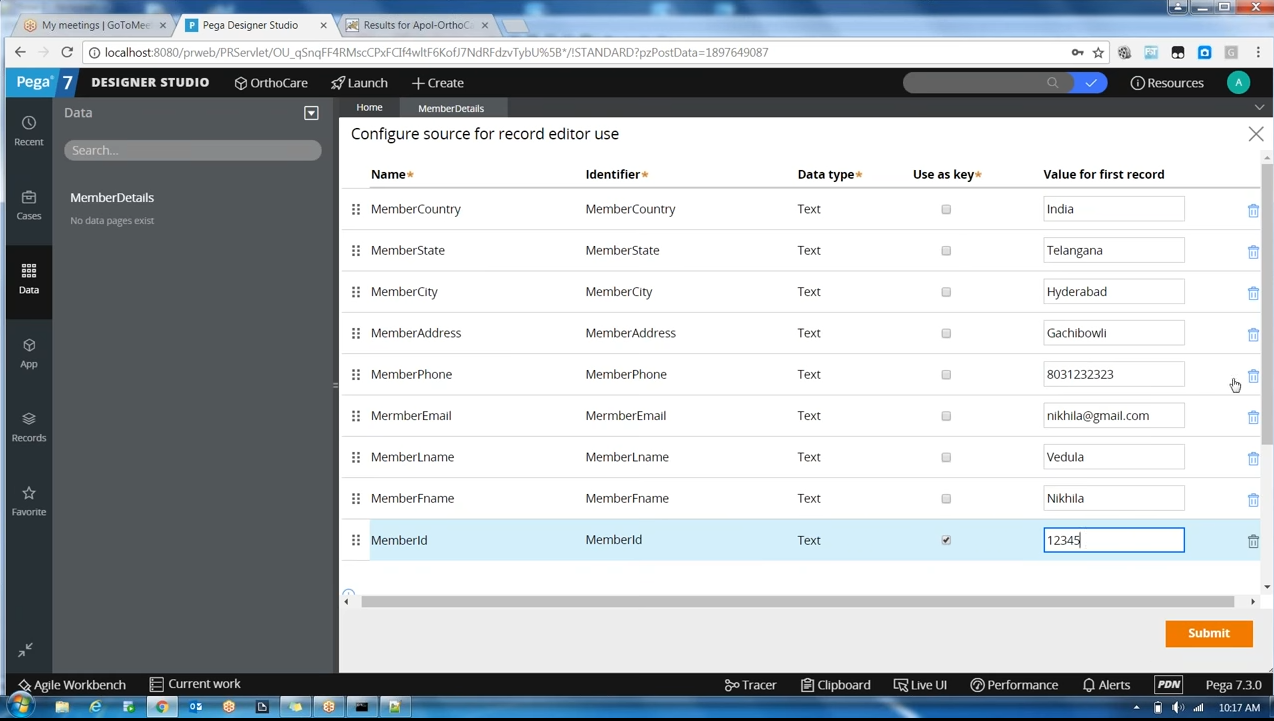
Task: Enable Use as key for MemberPhone
Action: click(x=945, y=374)
